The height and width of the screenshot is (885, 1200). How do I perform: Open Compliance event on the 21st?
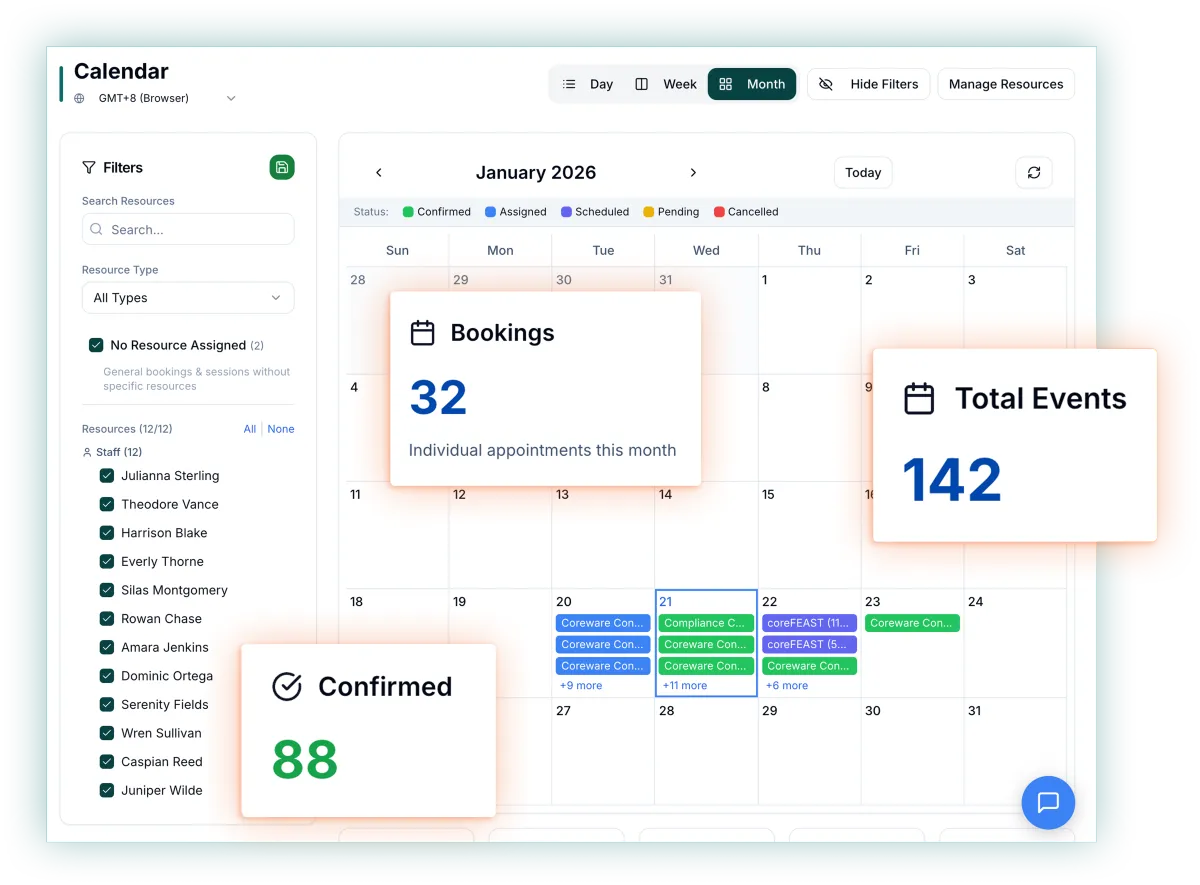tap(706, 623)
